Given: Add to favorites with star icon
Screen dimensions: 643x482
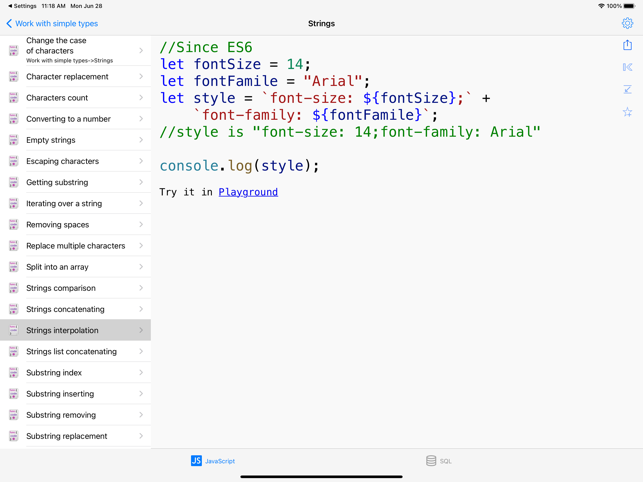Looking at the screenshot, I should (627, 113).
